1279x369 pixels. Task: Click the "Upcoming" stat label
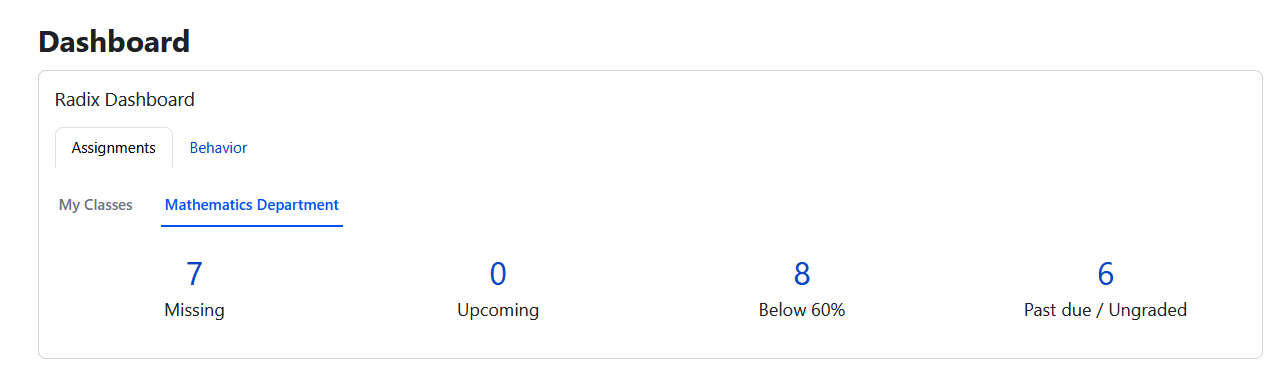[x=498, y=310]
